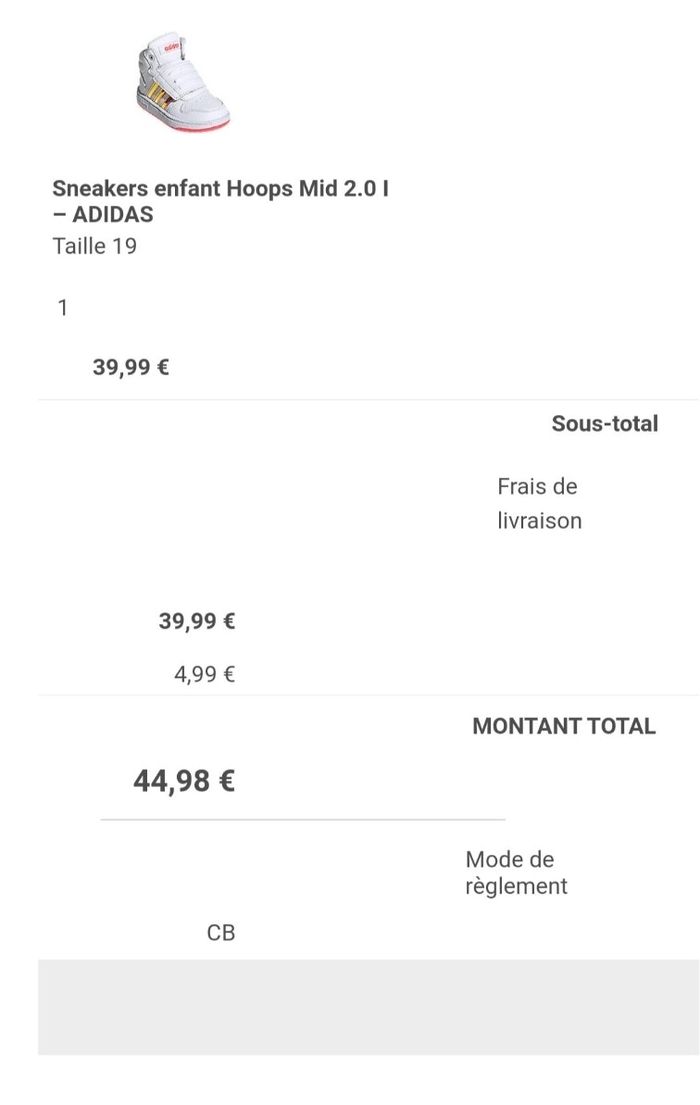Click the Frais de livraison label

(x=539, y=503)
